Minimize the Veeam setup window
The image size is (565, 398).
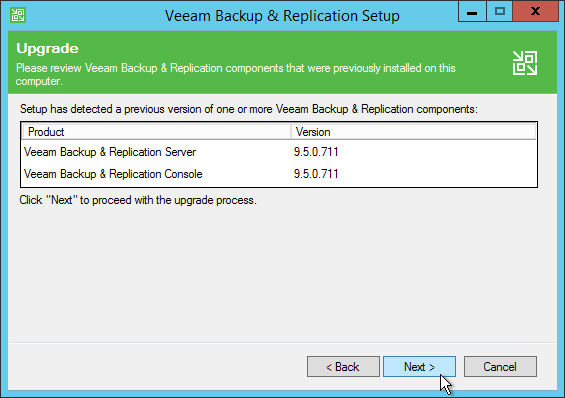coord(472,12)
